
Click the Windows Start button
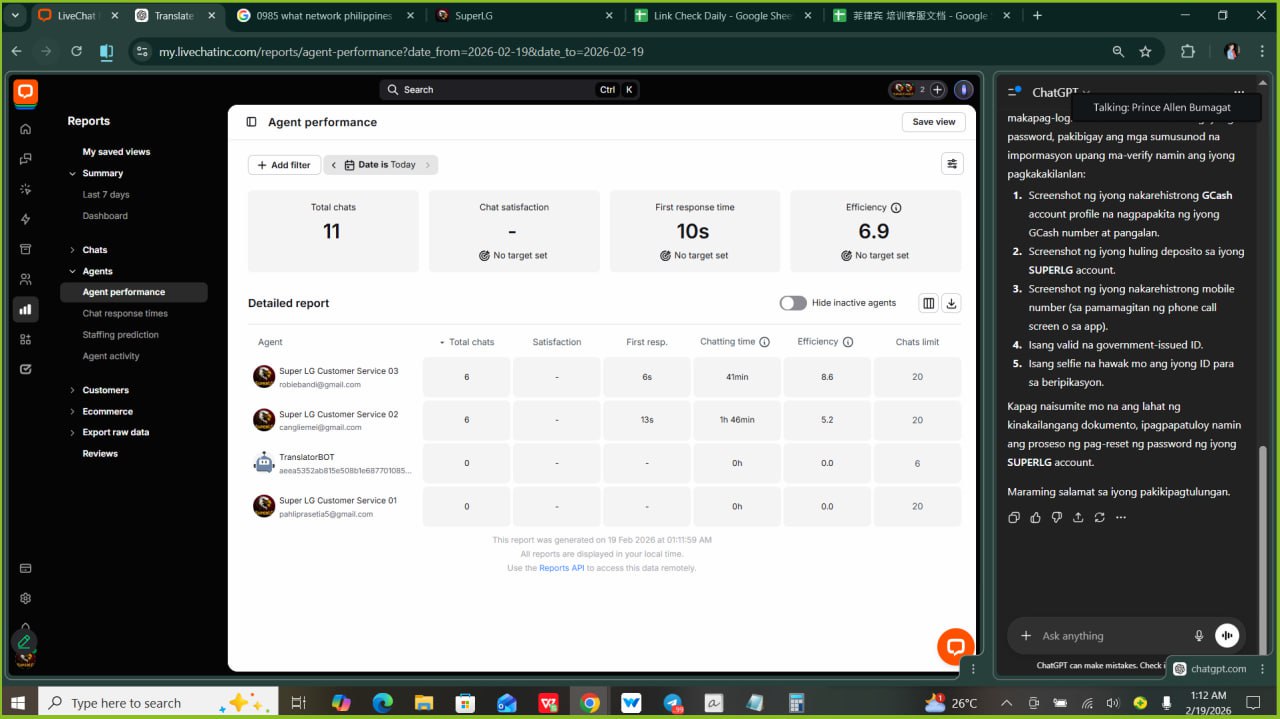pyautogui.click(x=17, y=703)
